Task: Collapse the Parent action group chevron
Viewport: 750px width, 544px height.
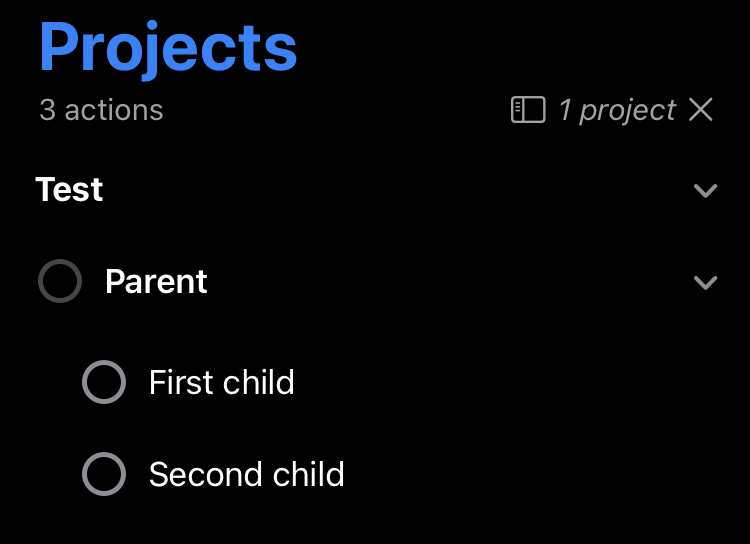Action: point(706,282)
